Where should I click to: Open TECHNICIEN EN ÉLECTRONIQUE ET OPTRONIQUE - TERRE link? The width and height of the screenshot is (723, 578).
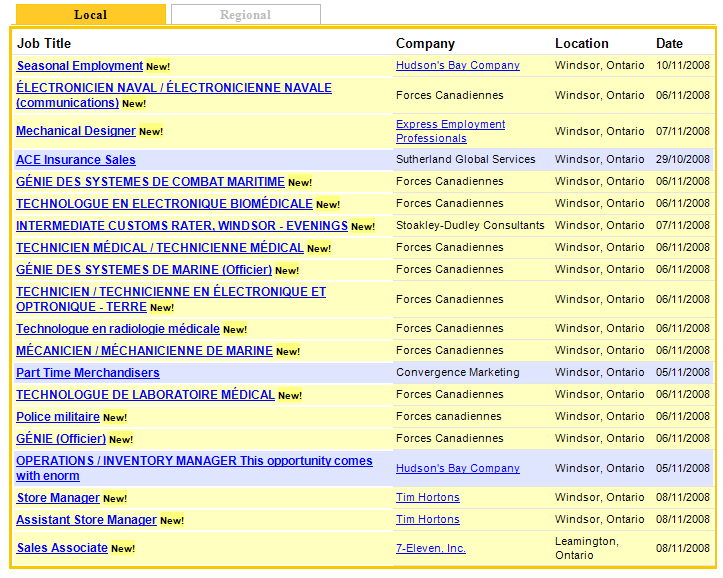click(171, 299)
